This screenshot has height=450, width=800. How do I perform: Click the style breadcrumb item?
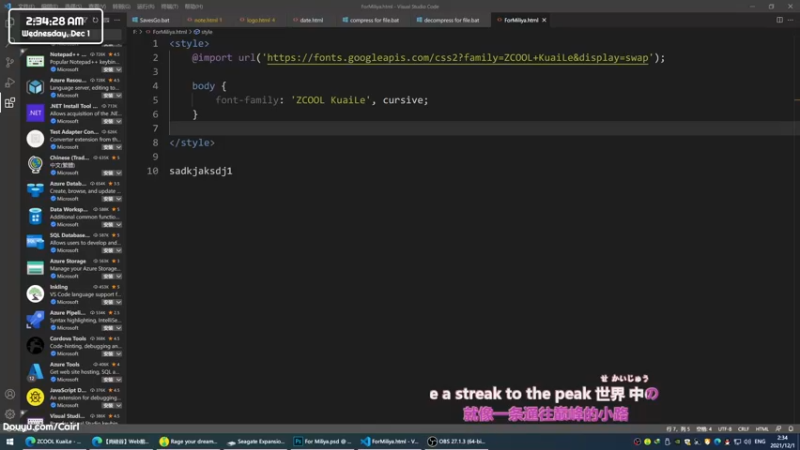(204, 32)
